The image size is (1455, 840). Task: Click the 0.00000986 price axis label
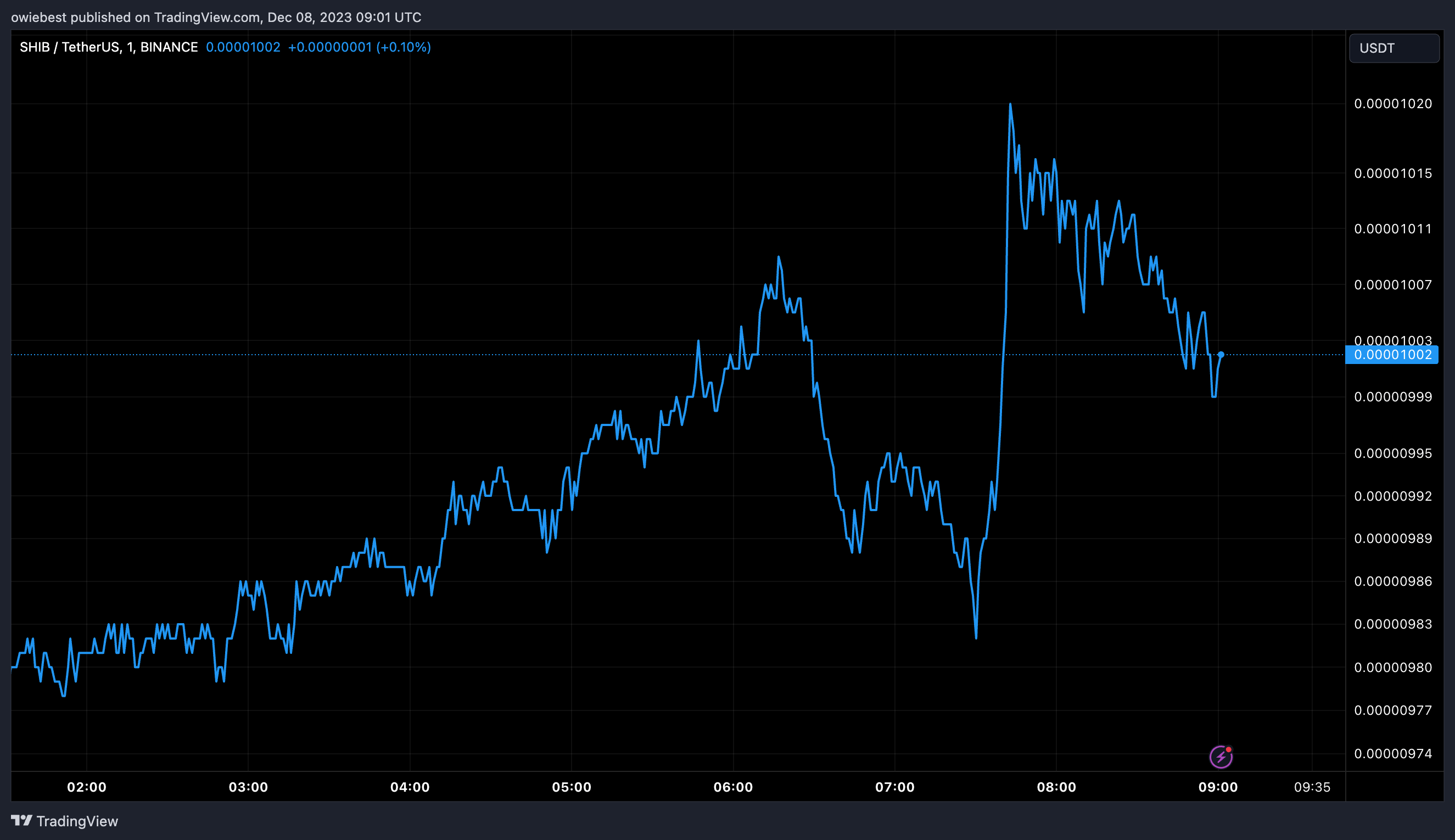[1393, 581]
